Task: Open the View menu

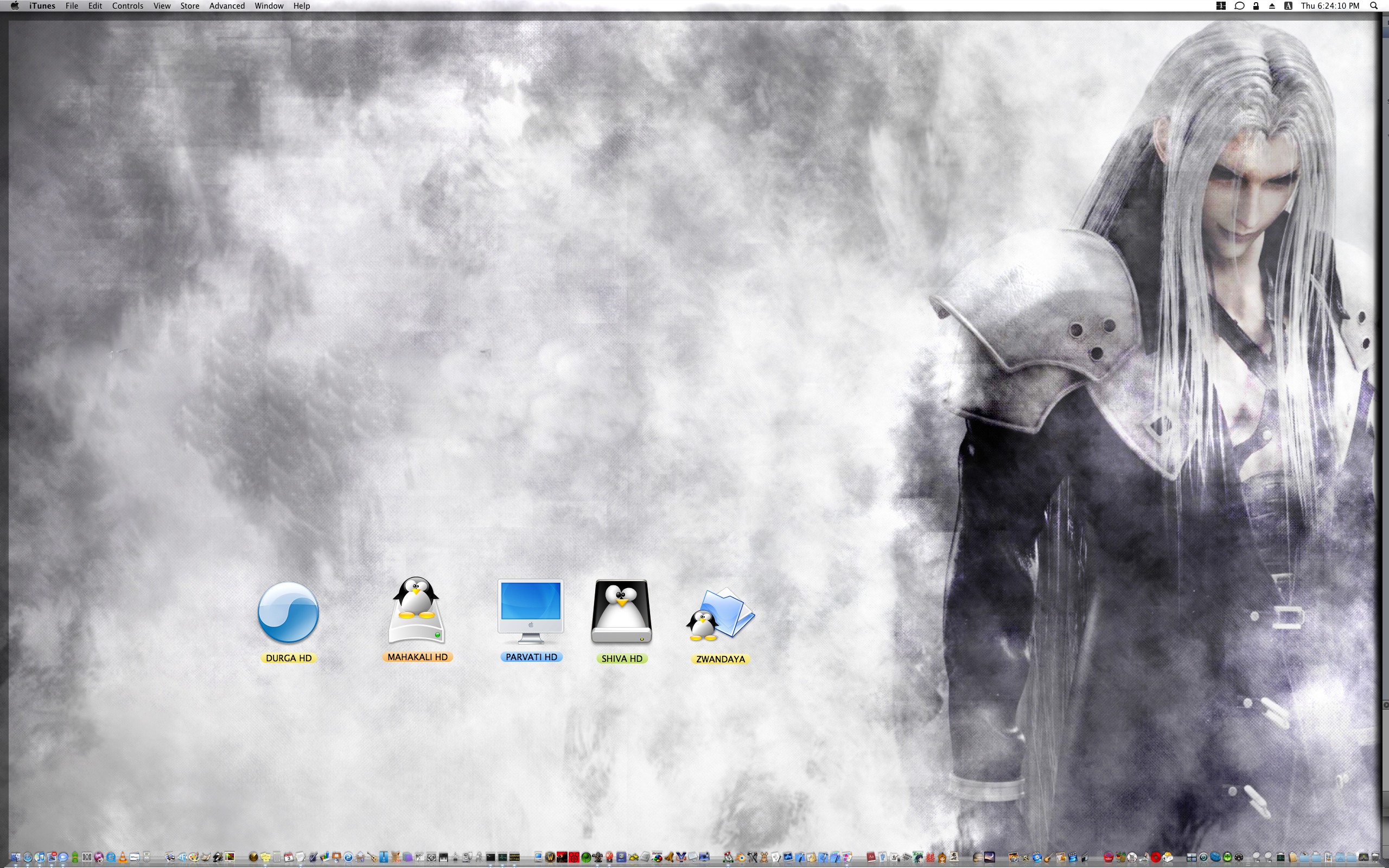Action: 162,6
